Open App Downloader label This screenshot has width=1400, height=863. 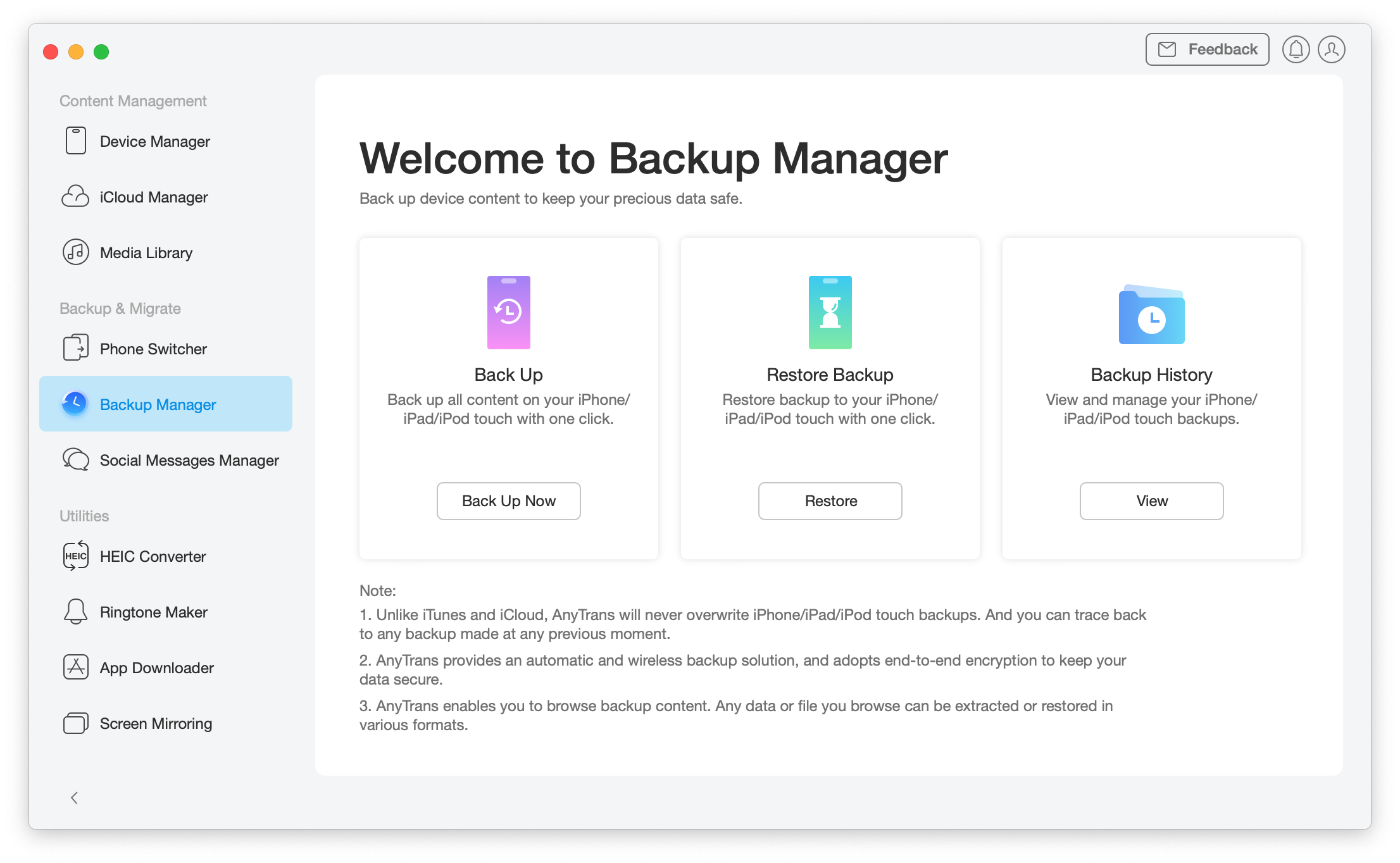pyautogui.click(x=157, y=668)
